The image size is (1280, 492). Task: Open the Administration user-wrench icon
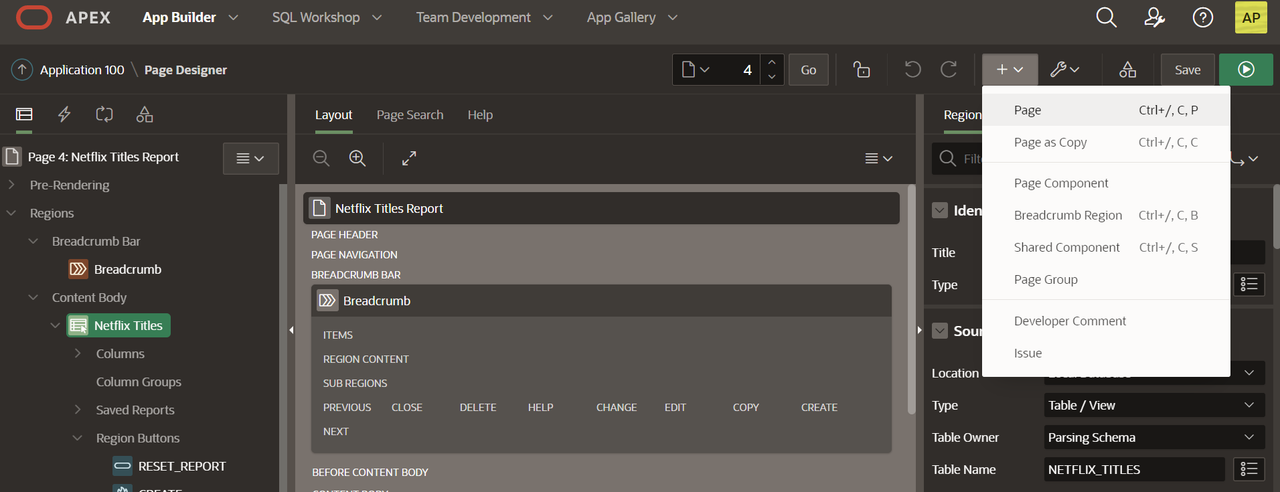[1155, 17]
